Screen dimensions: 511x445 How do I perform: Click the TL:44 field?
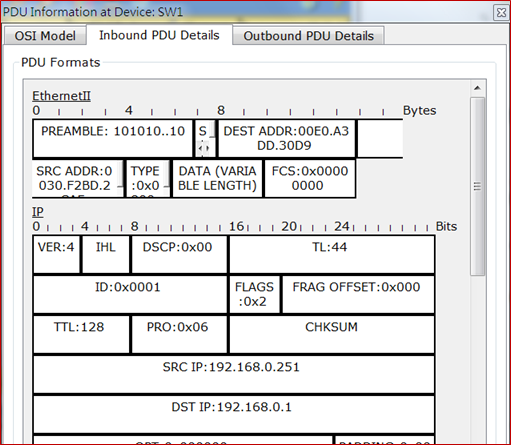click(332, 254)
